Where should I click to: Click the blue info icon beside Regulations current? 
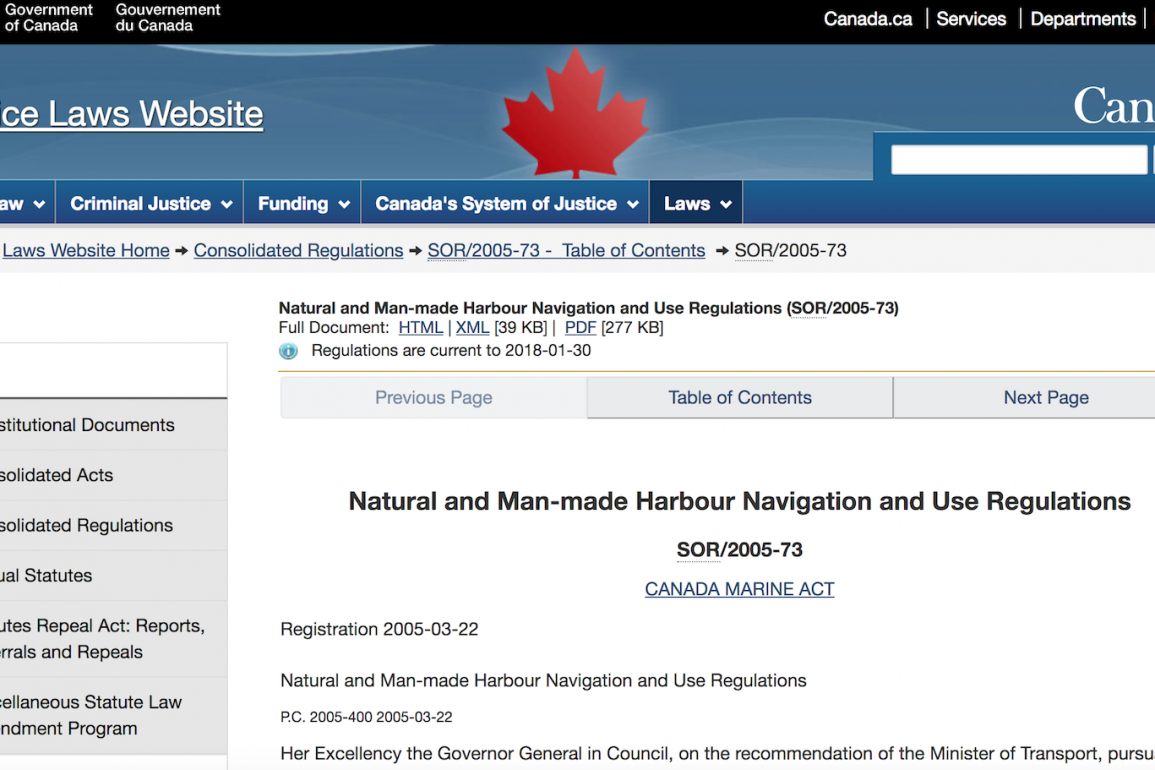(x=288, y=351)
